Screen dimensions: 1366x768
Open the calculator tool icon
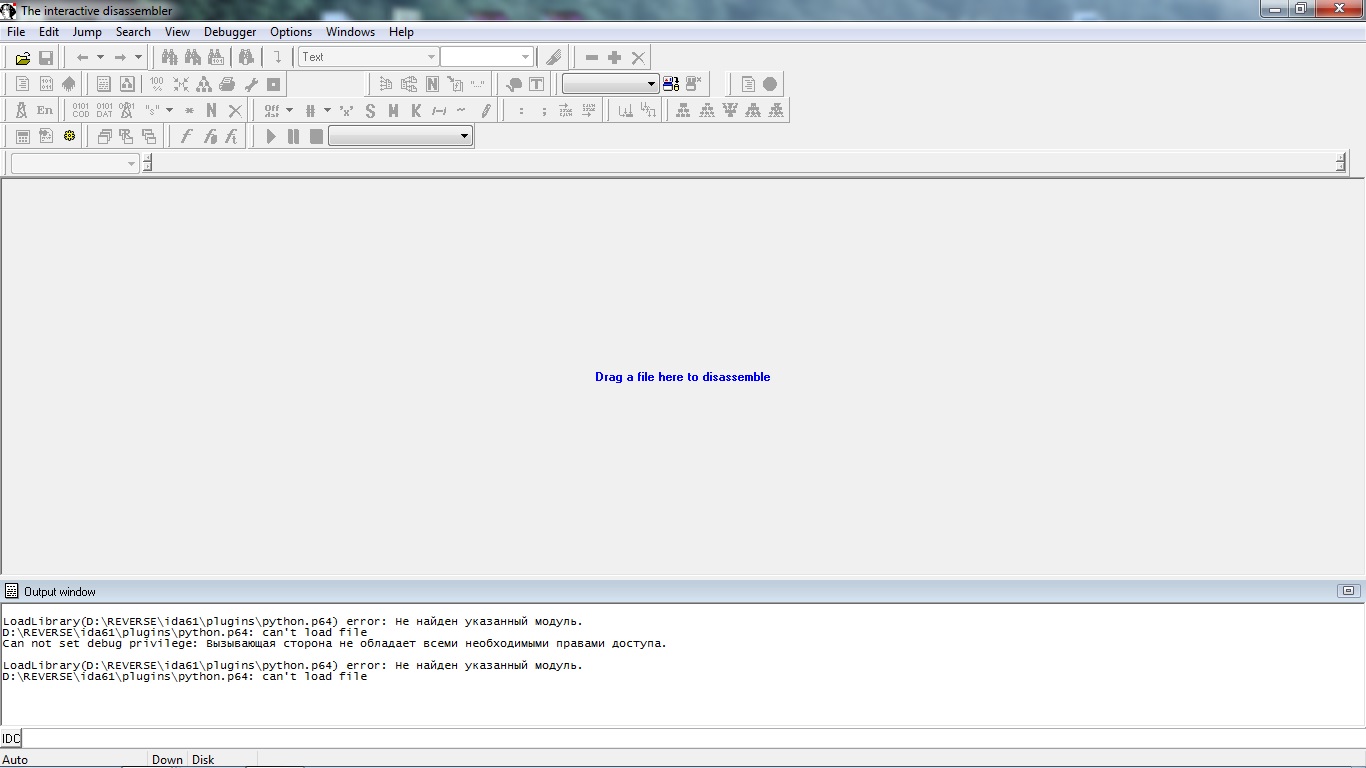(22, 137)
